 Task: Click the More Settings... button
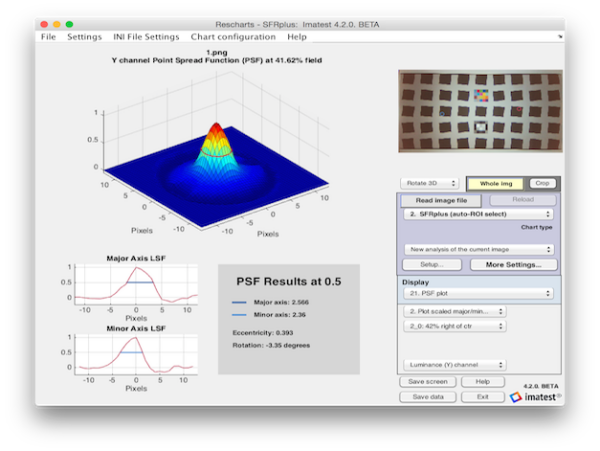[513, 265]
